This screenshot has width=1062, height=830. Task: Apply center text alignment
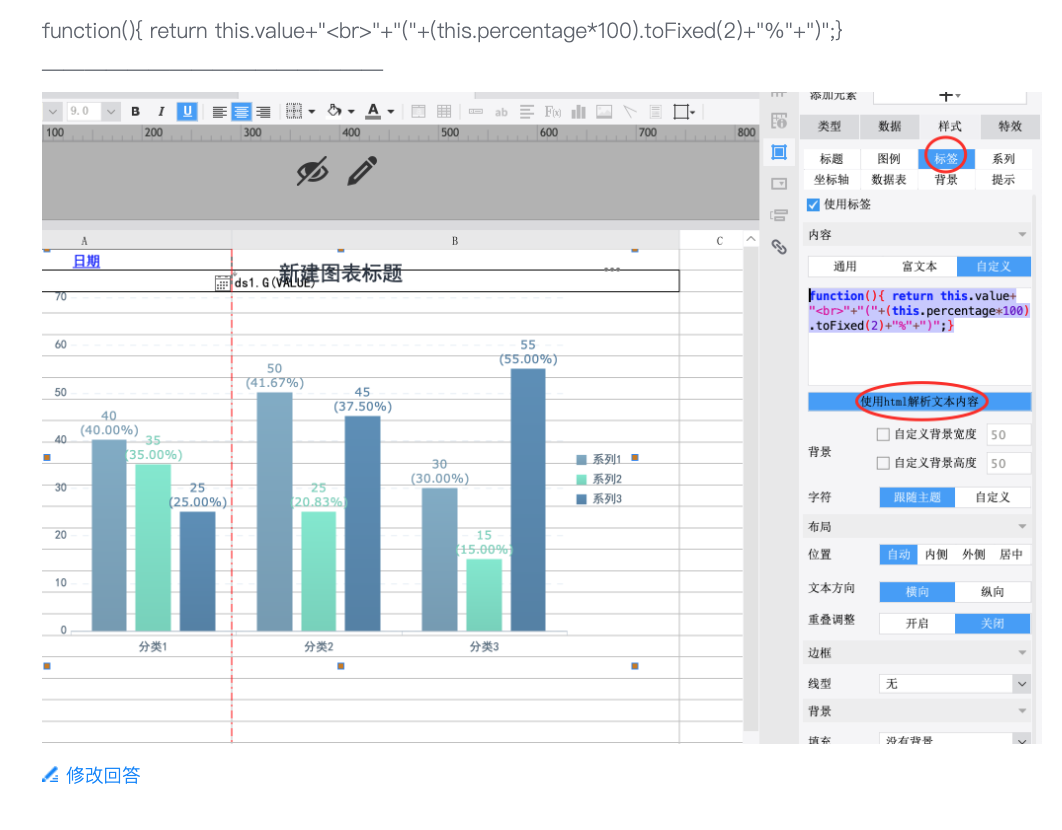coord(241,112)
